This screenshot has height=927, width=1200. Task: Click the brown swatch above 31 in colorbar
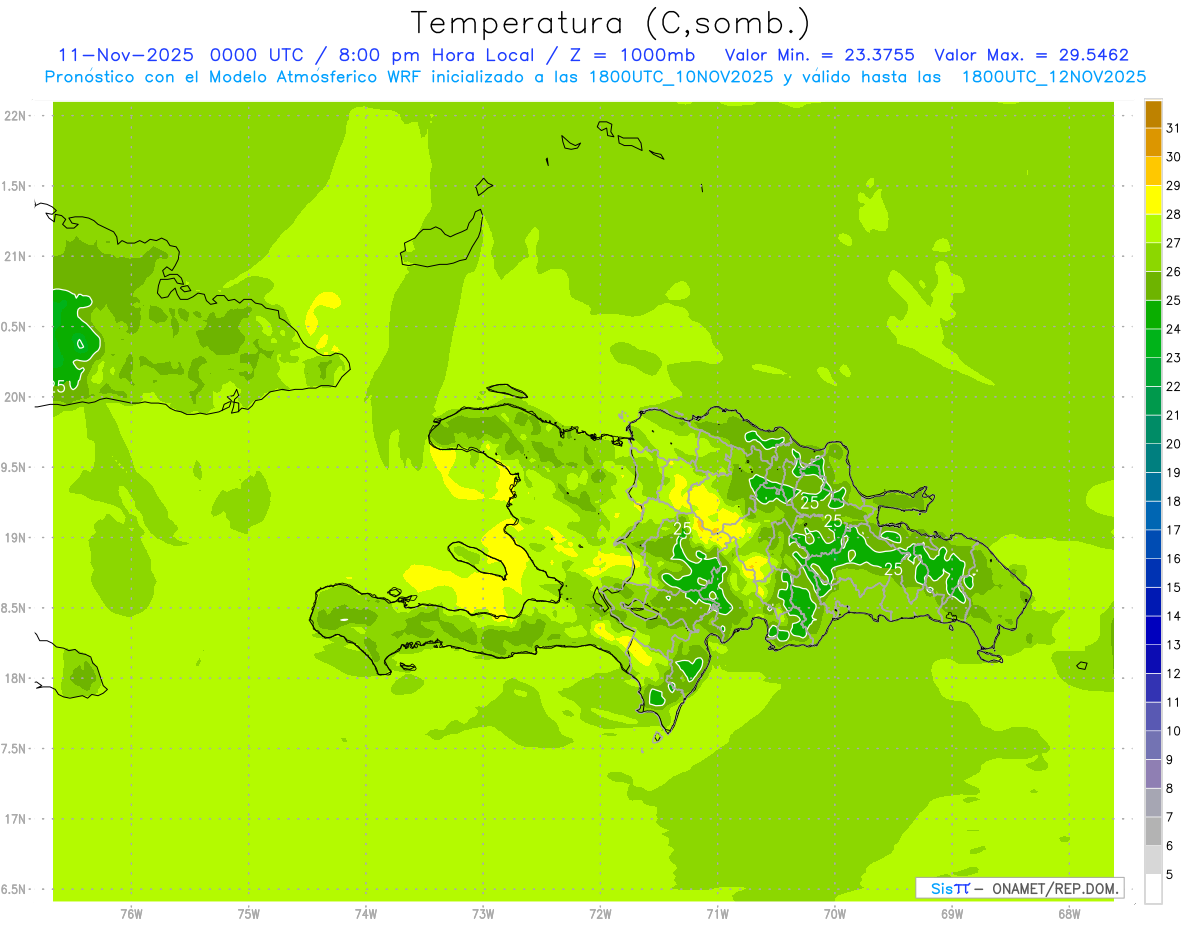click(1153, 115)
